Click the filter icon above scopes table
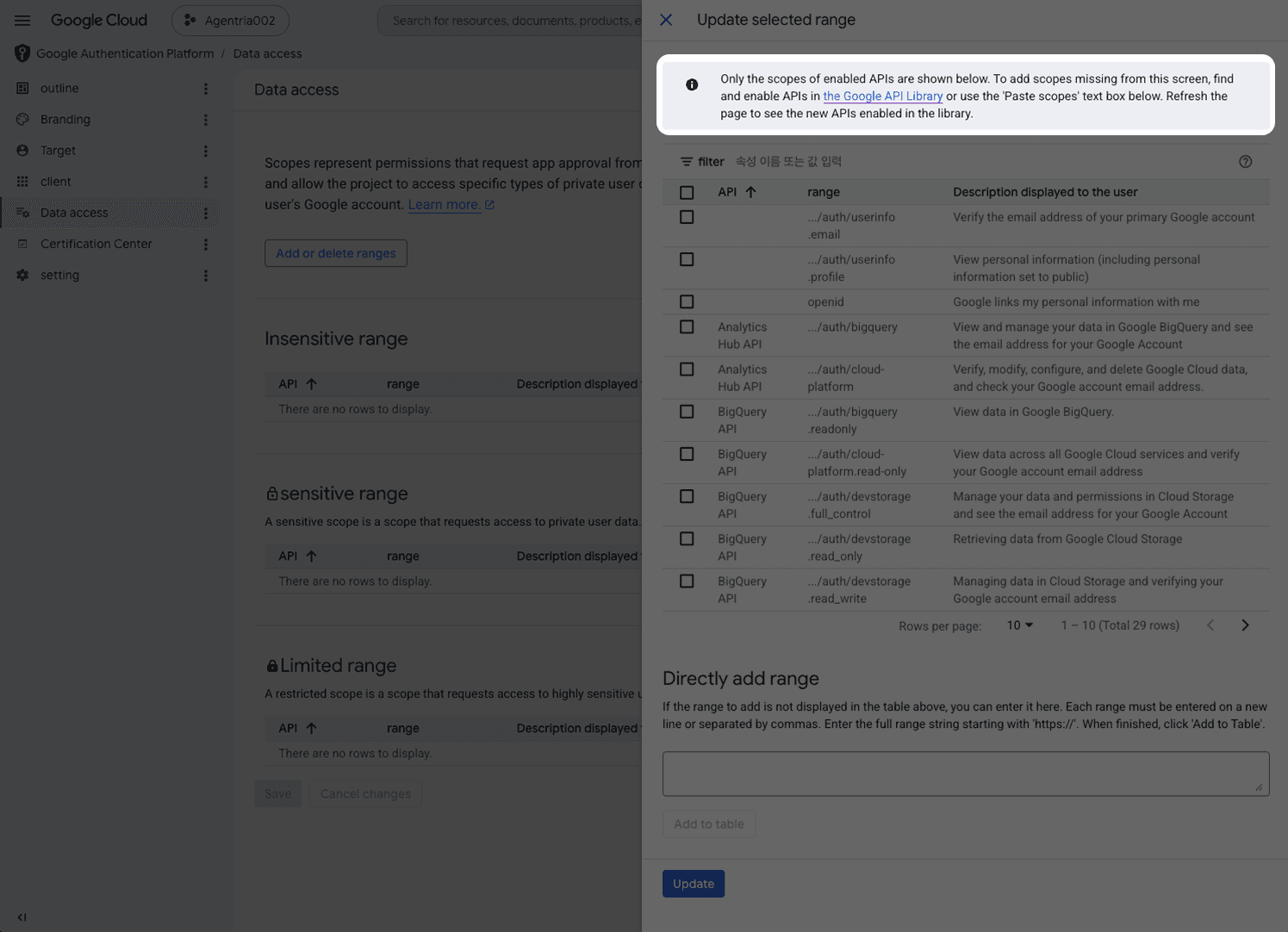The image size is (1288, 932). pos(687,161)
